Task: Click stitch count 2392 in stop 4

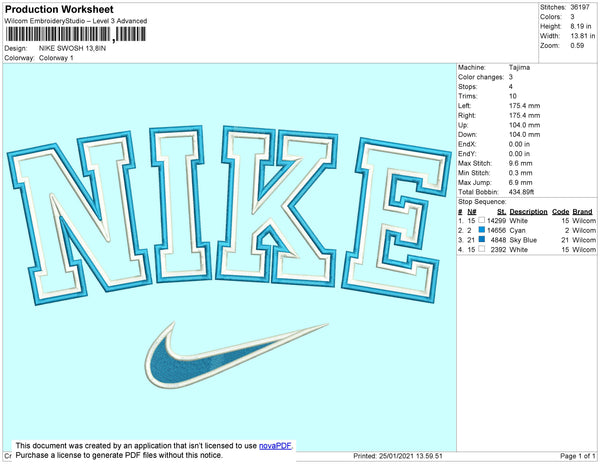Action: click(x=498, y=249)
